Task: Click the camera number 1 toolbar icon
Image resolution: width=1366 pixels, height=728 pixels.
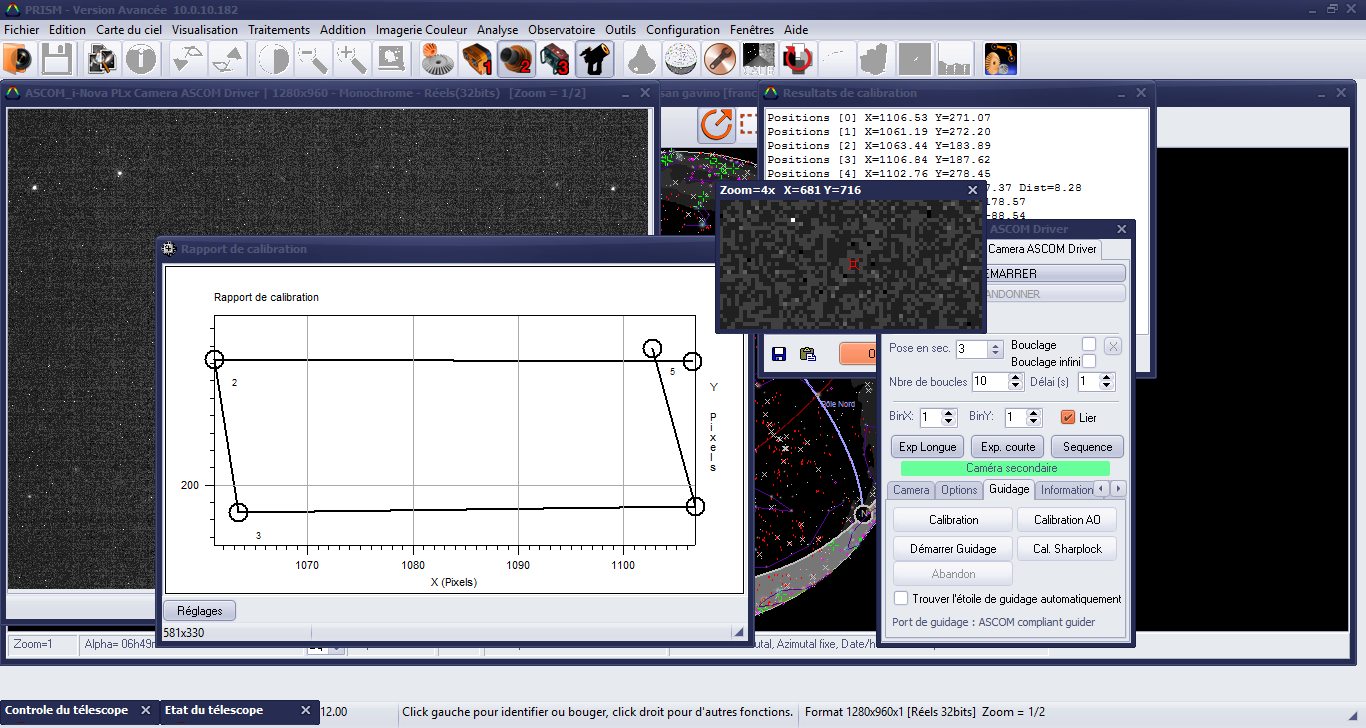Action: [x=477, y=60]
